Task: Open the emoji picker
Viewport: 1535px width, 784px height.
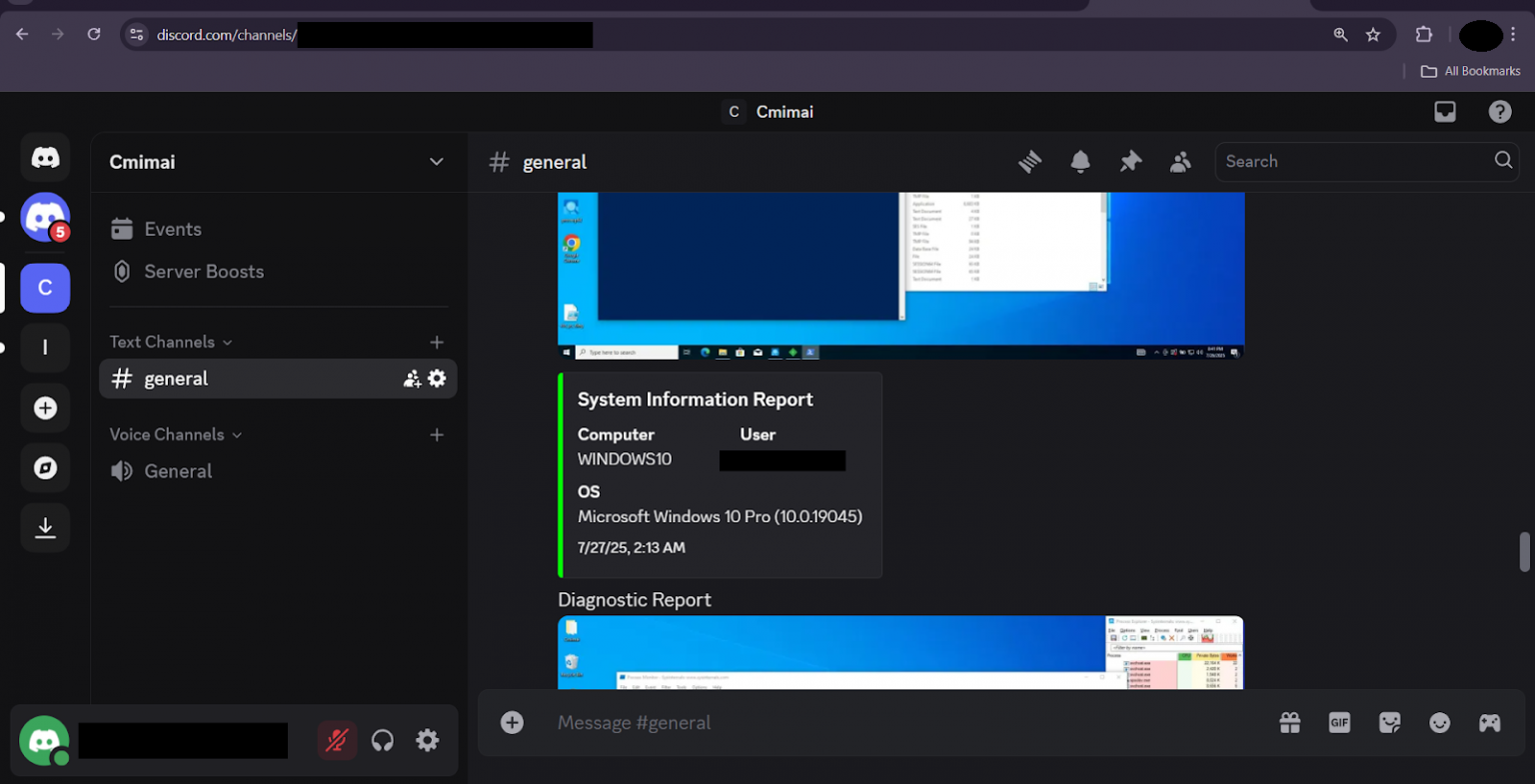Action: point(1439,723)
